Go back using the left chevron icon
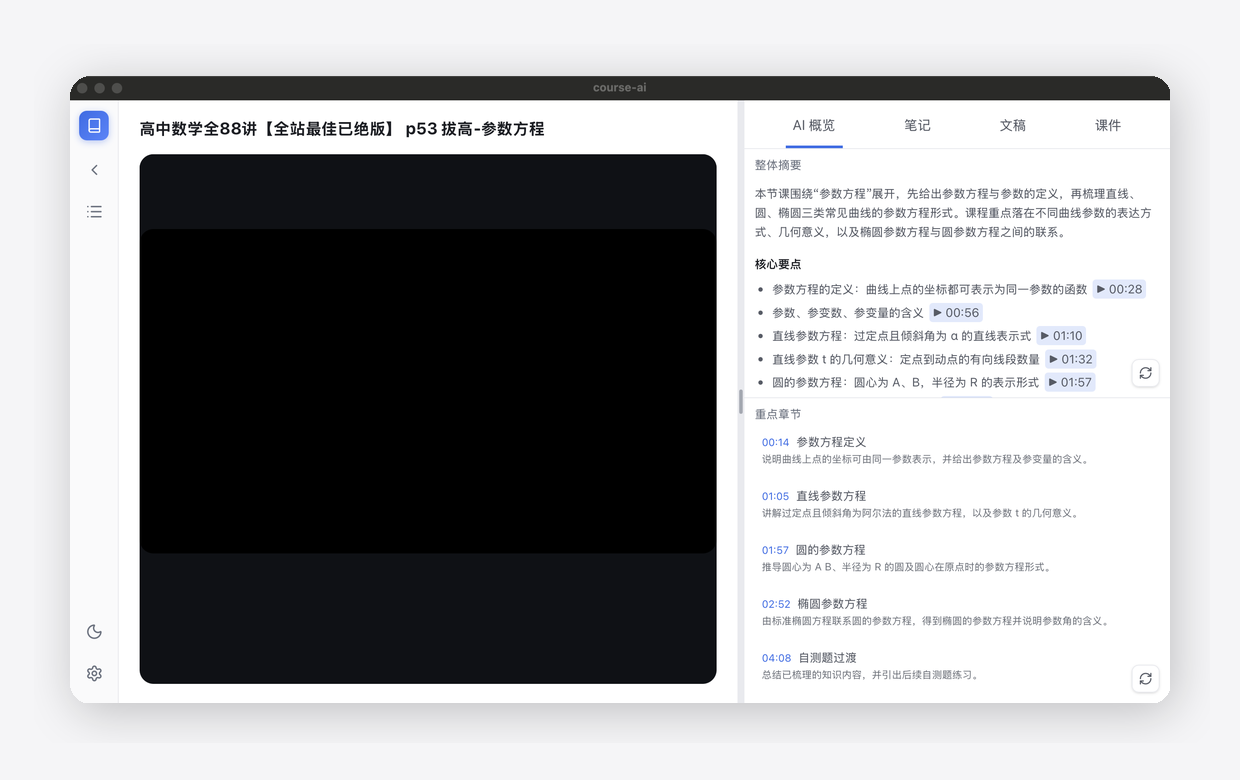 (x=94, y=170)
